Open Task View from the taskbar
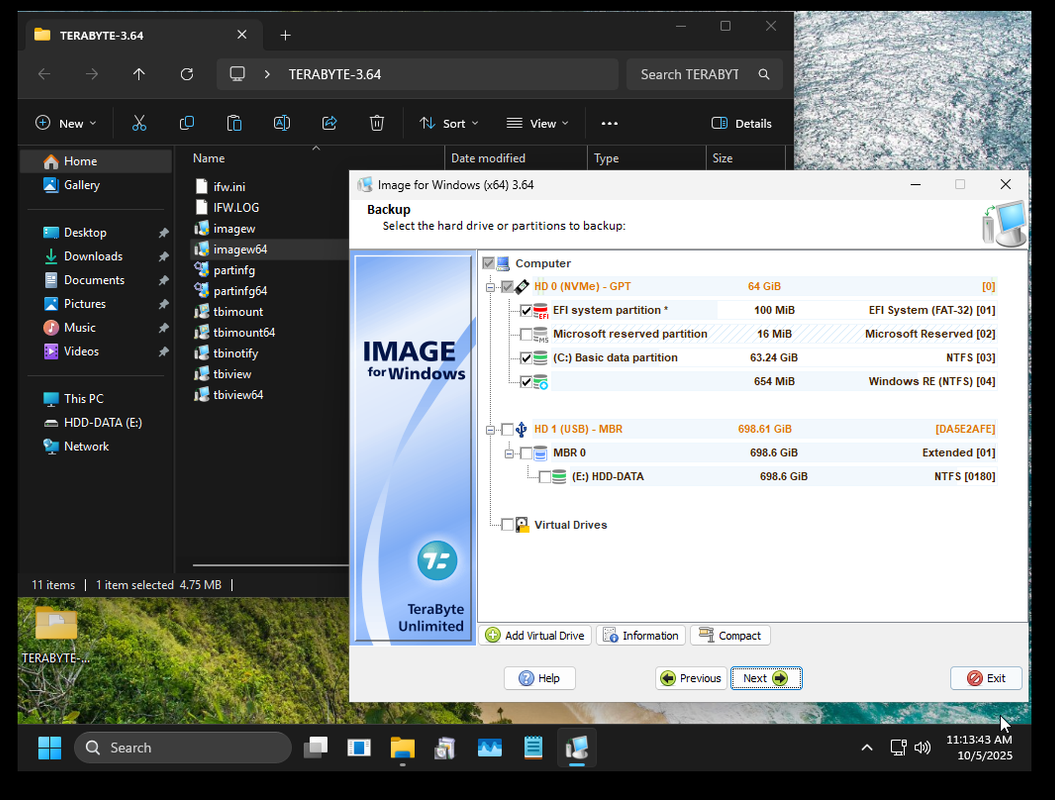This screenshot has width=1055, height=800. click(316, 748)
